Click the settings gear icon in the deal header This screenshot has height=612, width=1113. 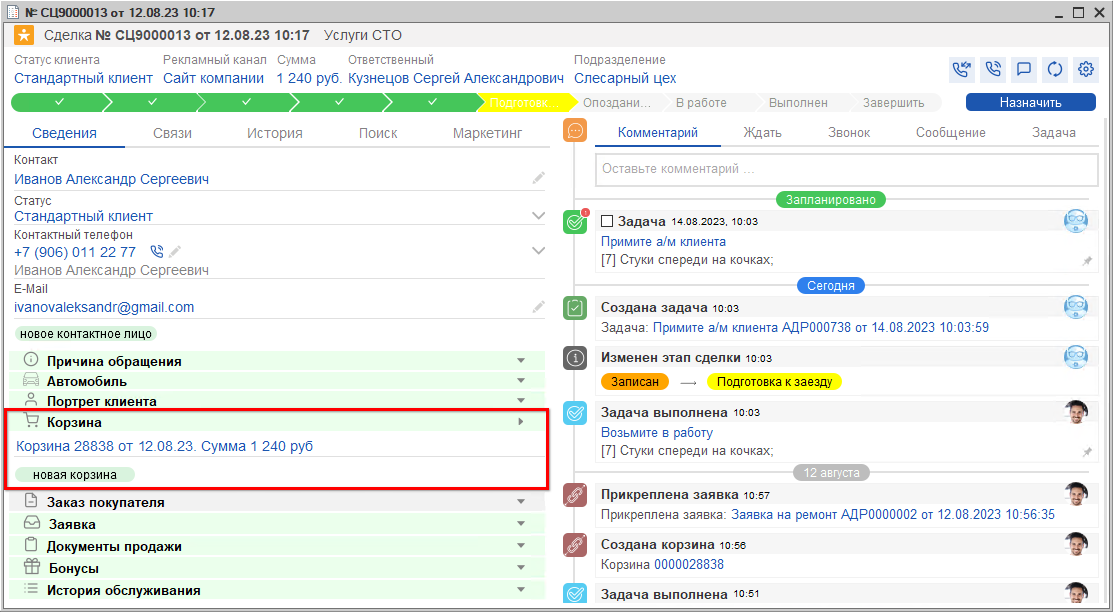[1085, 70]
